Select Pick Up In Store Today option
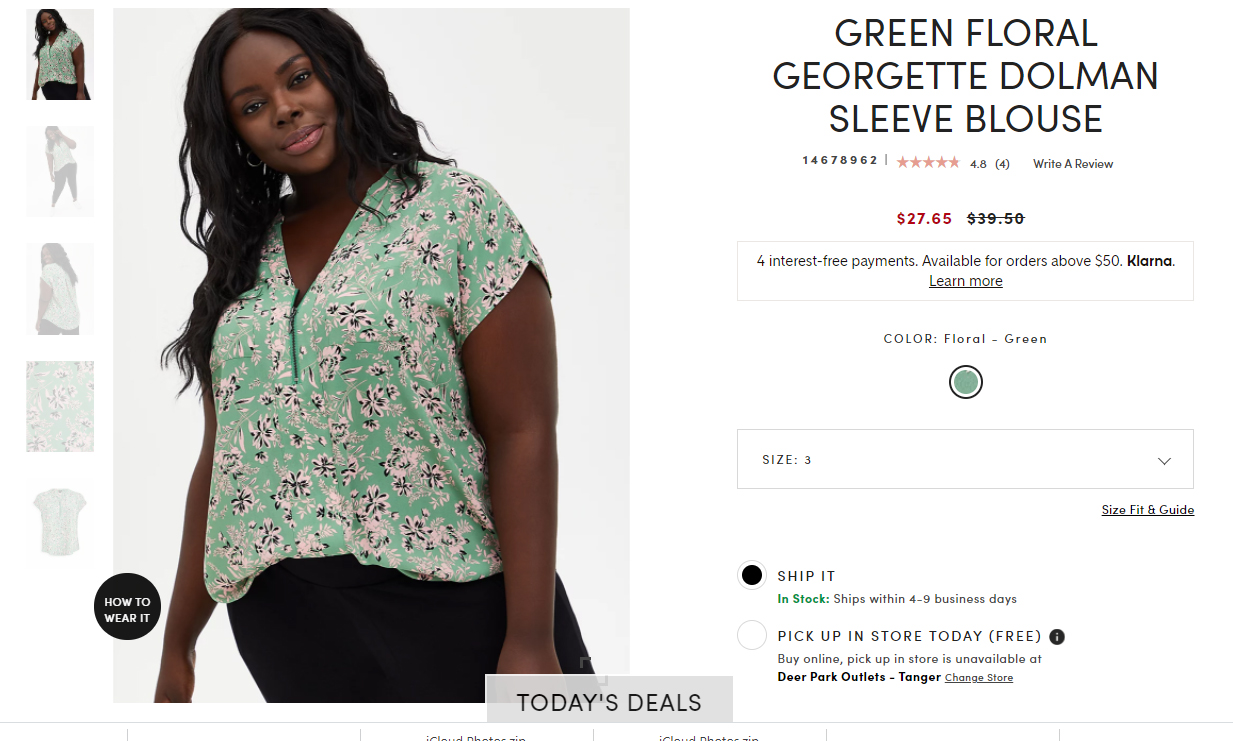The width and height of the screenshot is (1233, 741). (752, 636)
